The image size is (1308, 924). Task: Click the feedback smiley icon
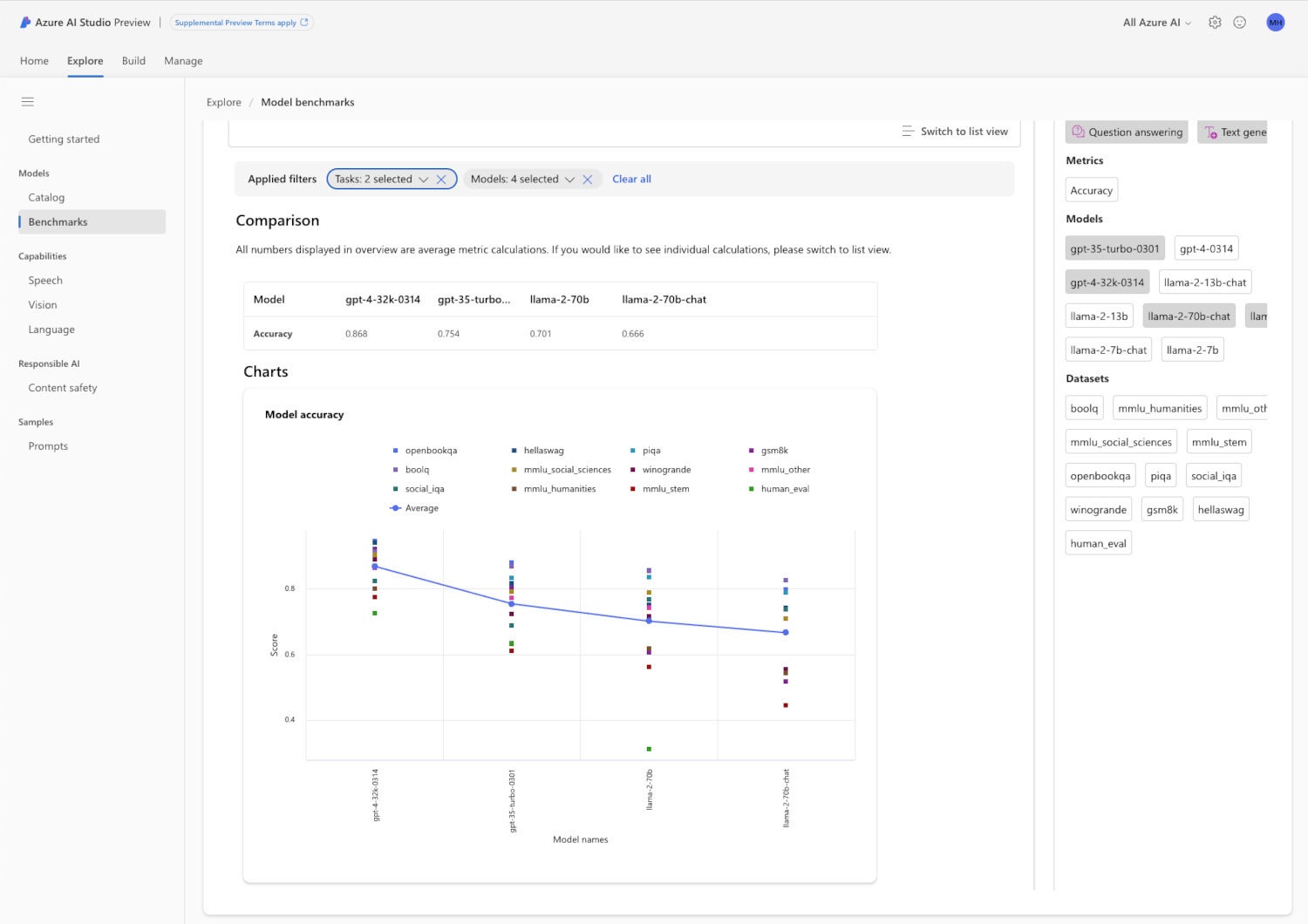tap(1239, 23)
